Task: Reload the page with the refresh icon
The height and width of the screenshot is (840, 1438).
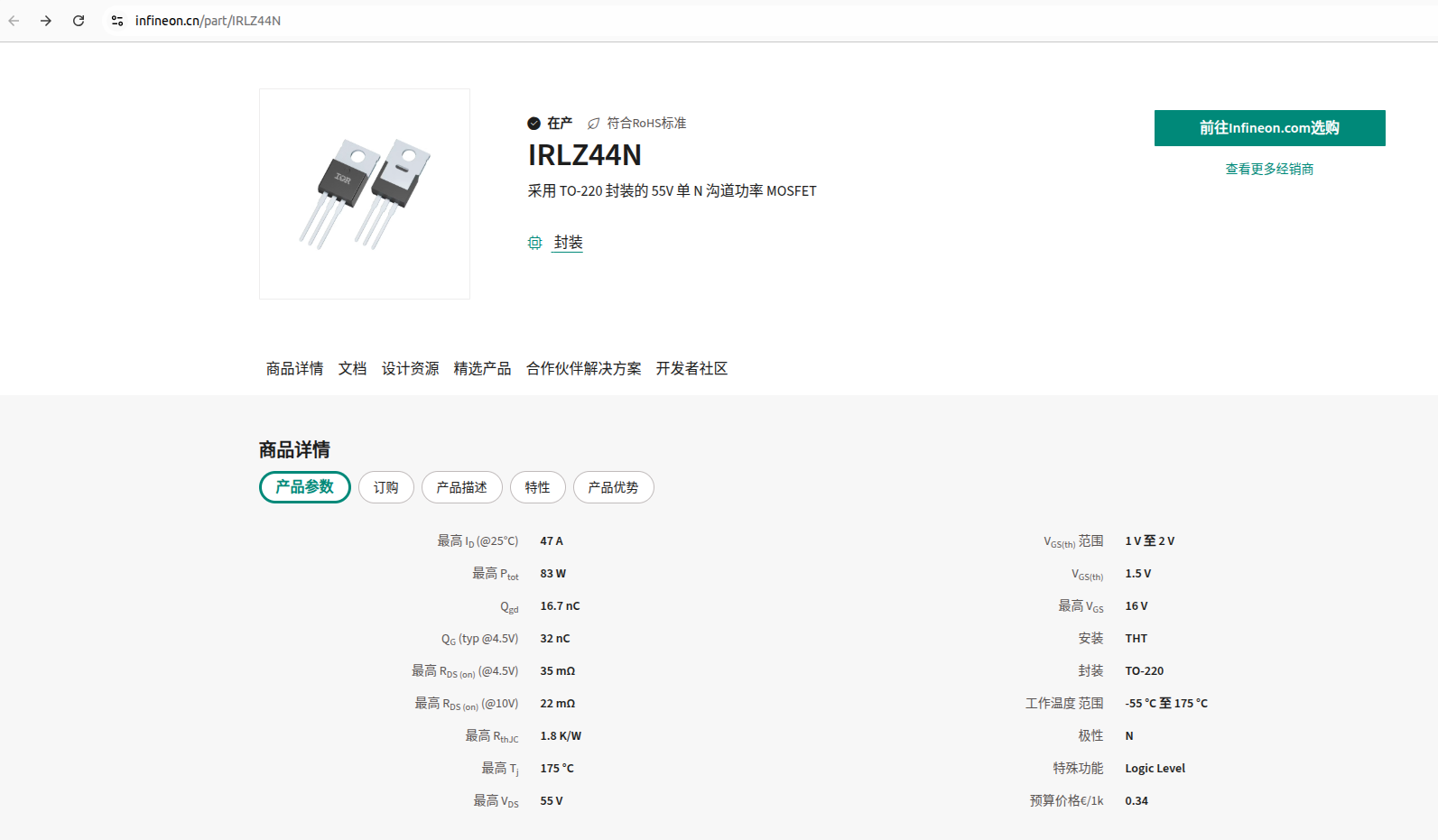Action: pos(79,21)
